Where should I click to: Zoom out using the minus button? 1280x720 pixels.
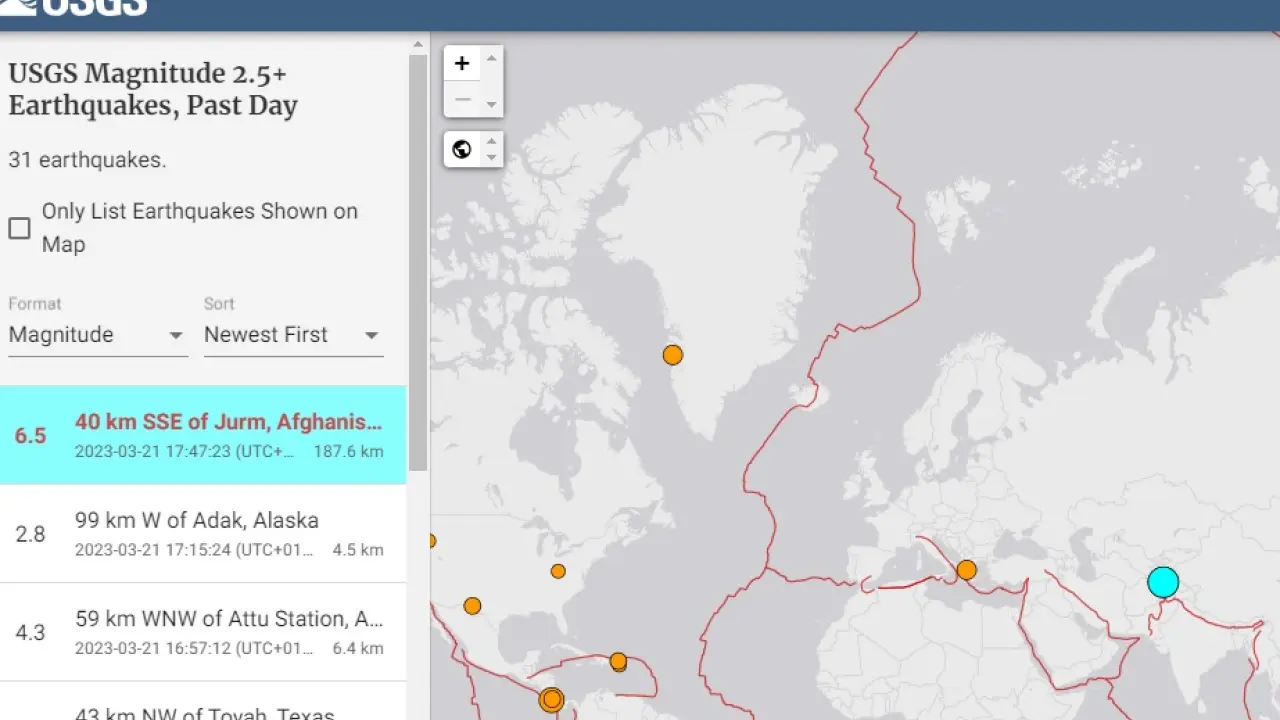462,99
